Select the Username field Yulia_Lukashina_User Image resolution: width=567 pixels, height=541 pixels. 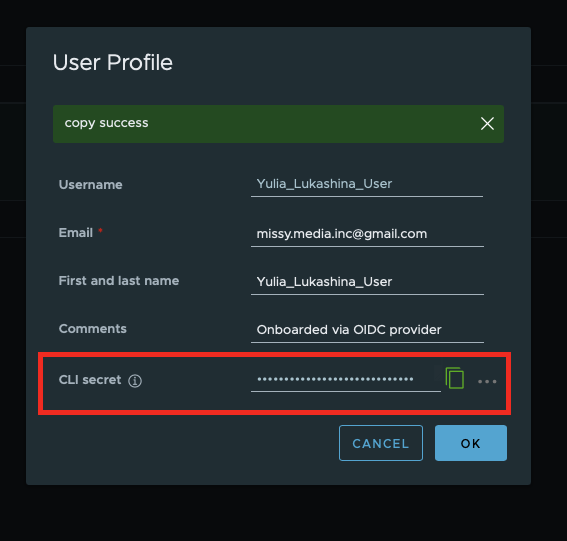[x=367, y=185]
